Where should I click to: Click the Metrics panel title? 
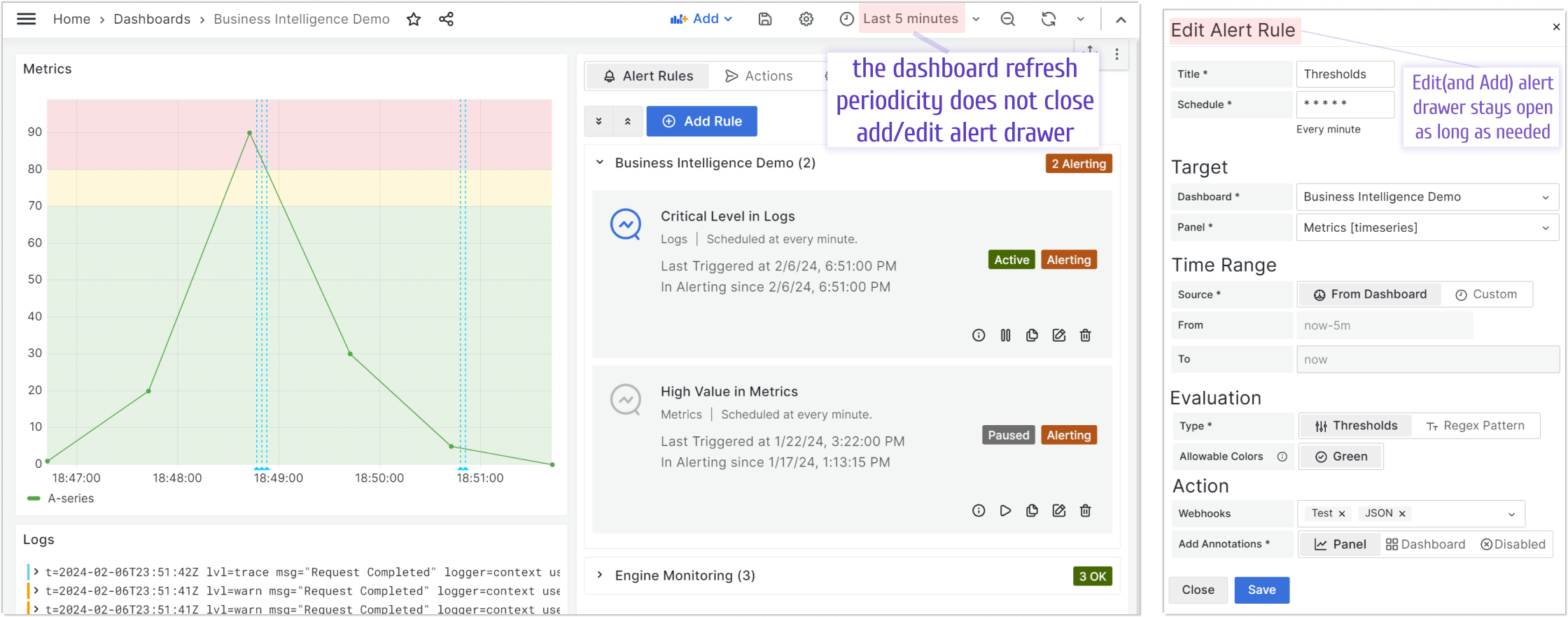(x=48, y=69)
